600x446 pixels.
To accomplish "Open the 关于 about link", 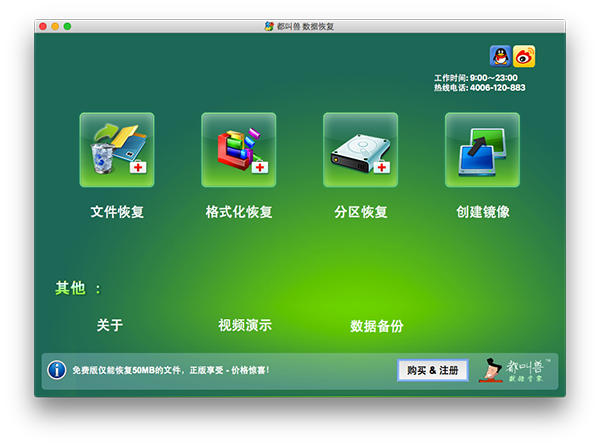I will pyautogui.click(x=110, y=325).
